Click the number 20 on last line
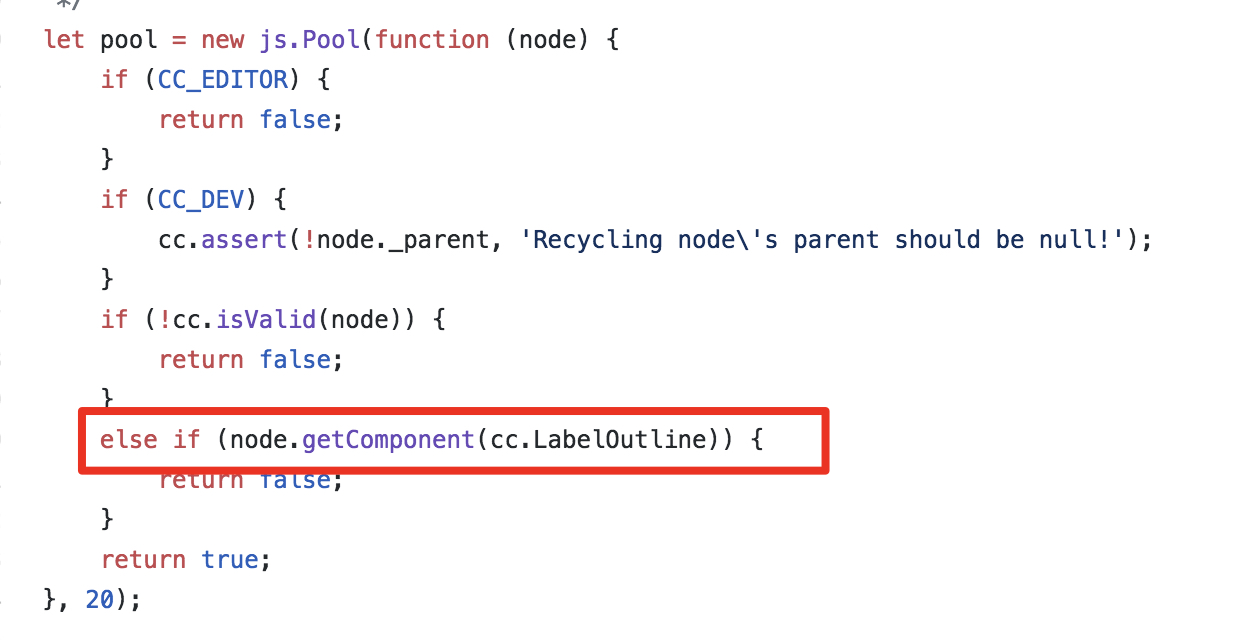The image size is (1258, 640). (x=99, y=599)
